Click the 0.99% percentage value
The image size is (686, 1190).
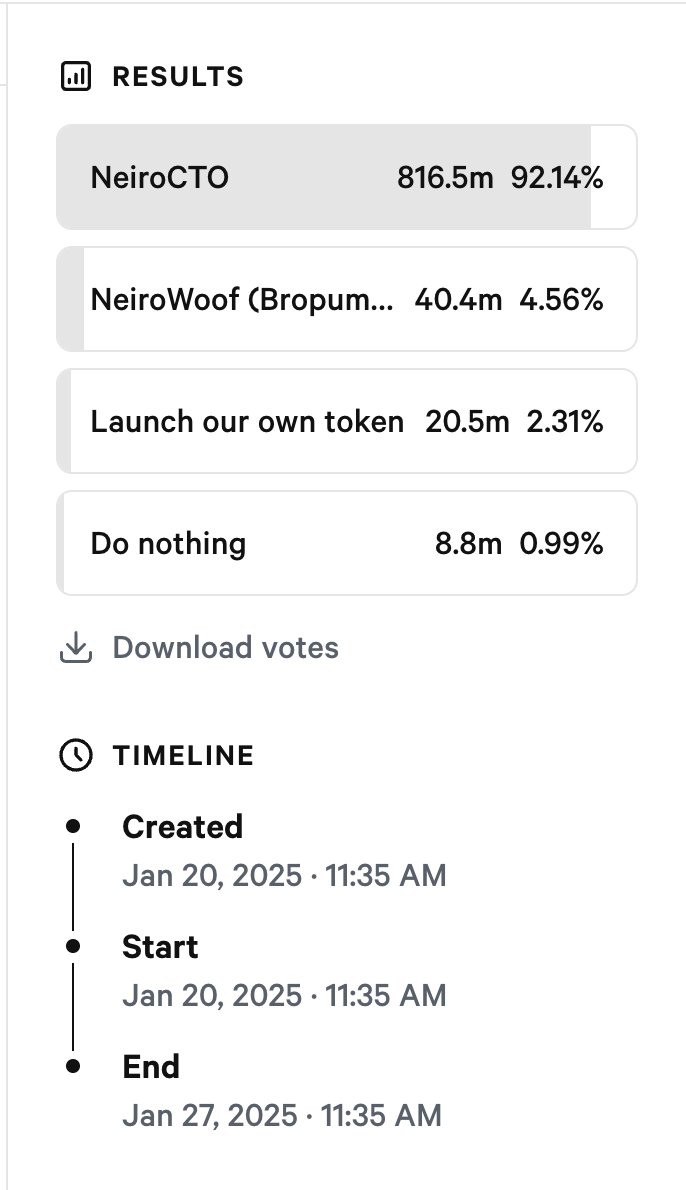[x=562, y=544]
